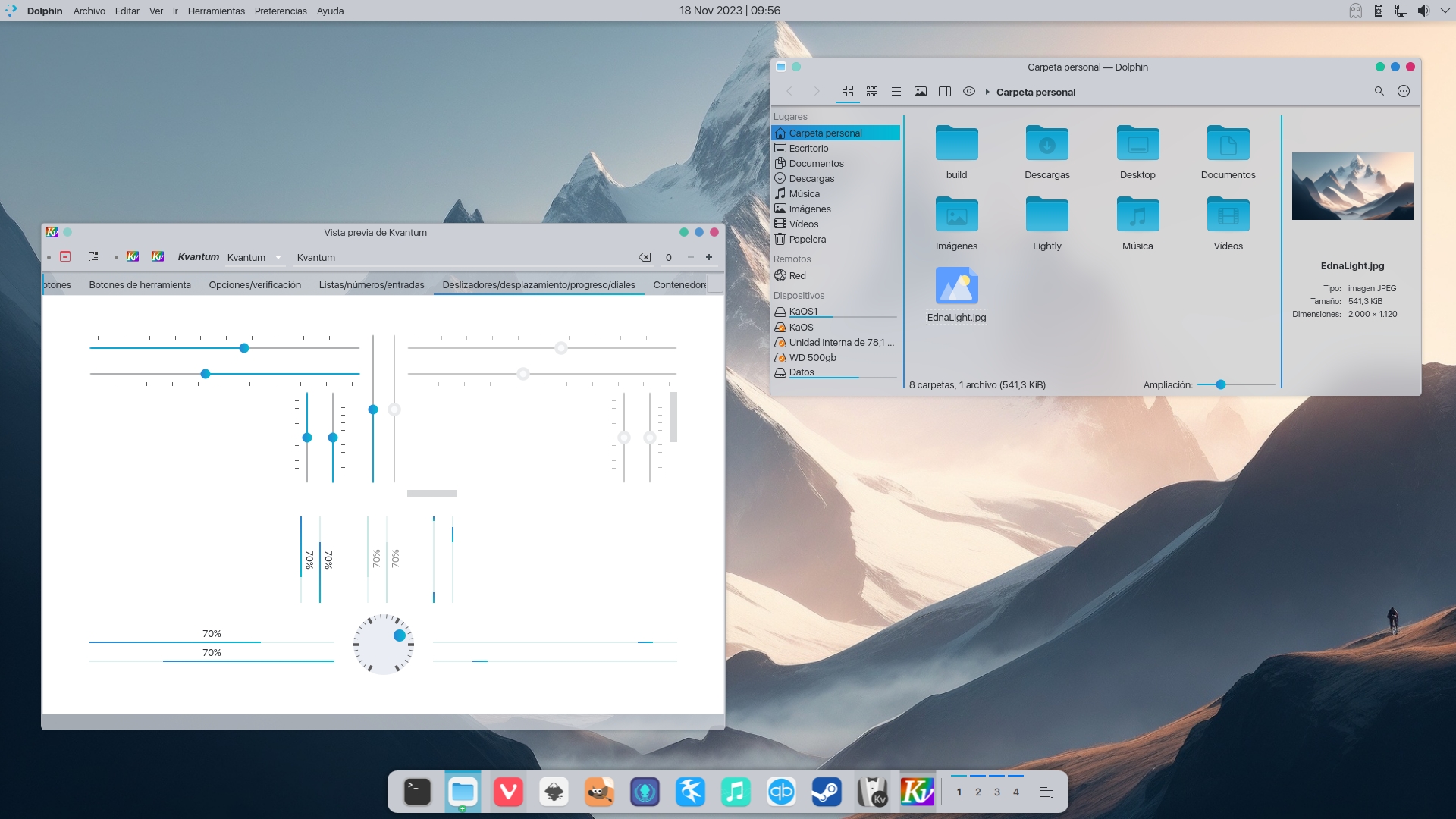
Task: Open Papelera in the places sidebar
Action: coord(836,239)
